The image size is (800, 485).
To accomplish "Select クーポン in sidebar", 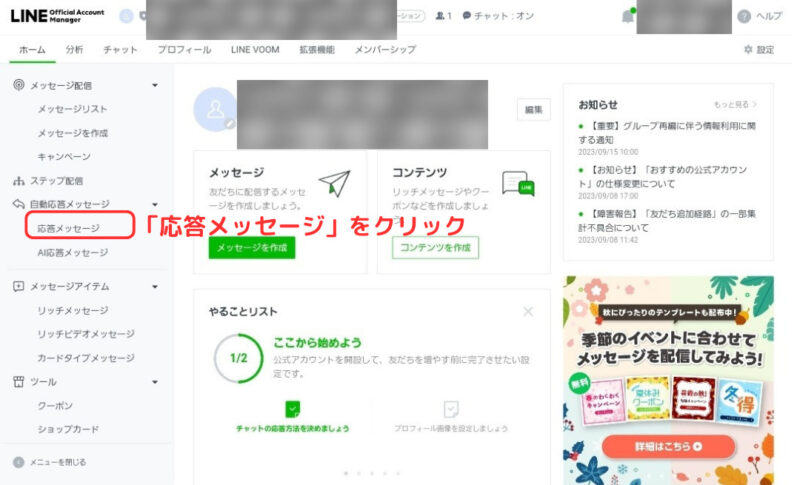I will [x=55, y=405].
